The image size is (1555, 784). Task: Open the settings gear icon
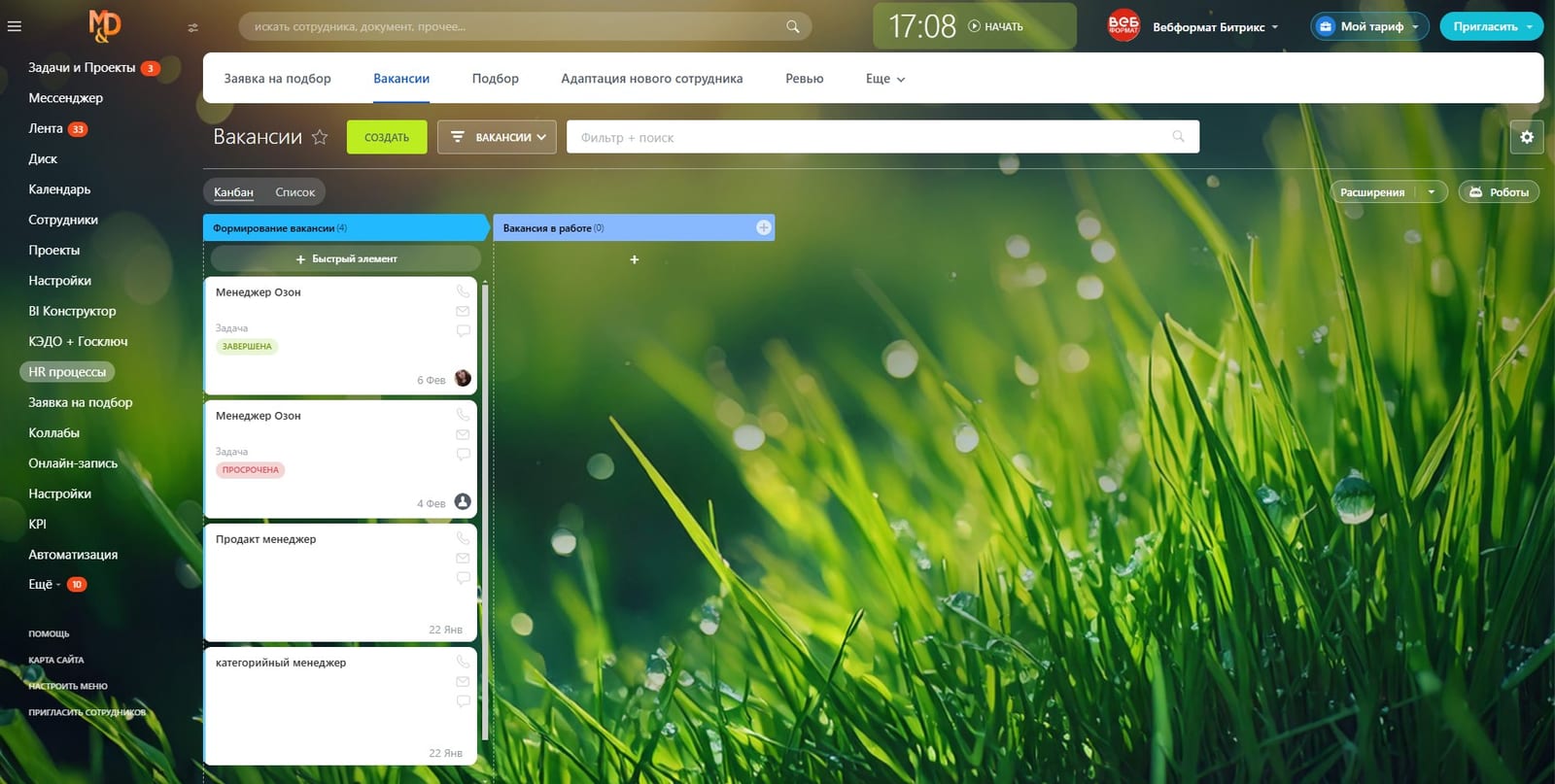click(1527, 137)
